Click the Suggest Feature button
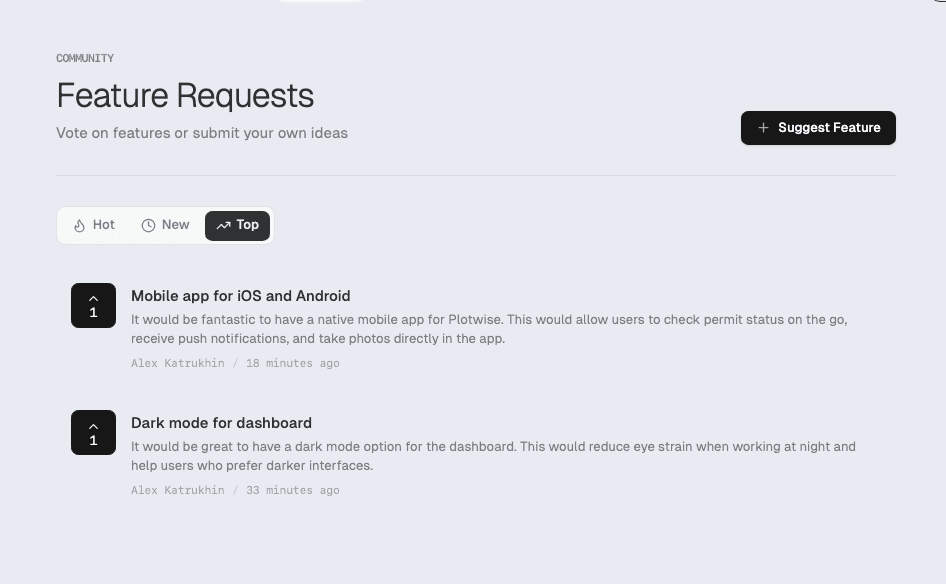This screenshot has width=946, height=584. tap(818, 128)
